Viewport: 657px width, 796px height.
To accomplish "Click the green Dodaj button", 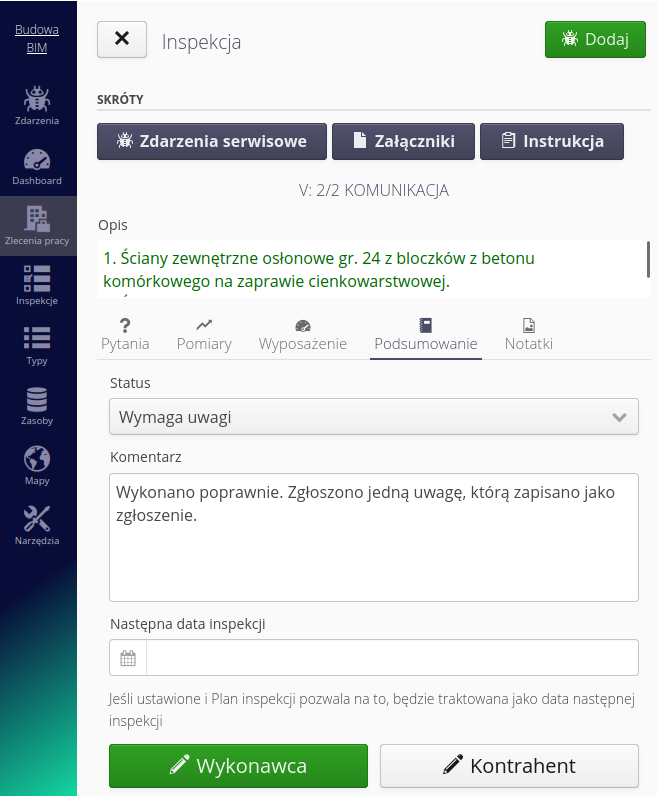I will [x=595, y=40].
